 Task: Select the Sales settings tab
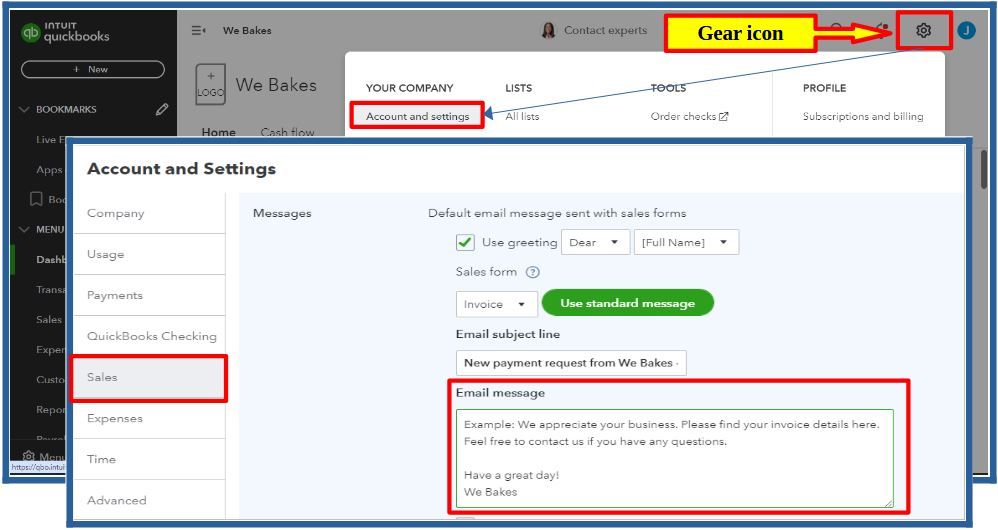point(150,377)
